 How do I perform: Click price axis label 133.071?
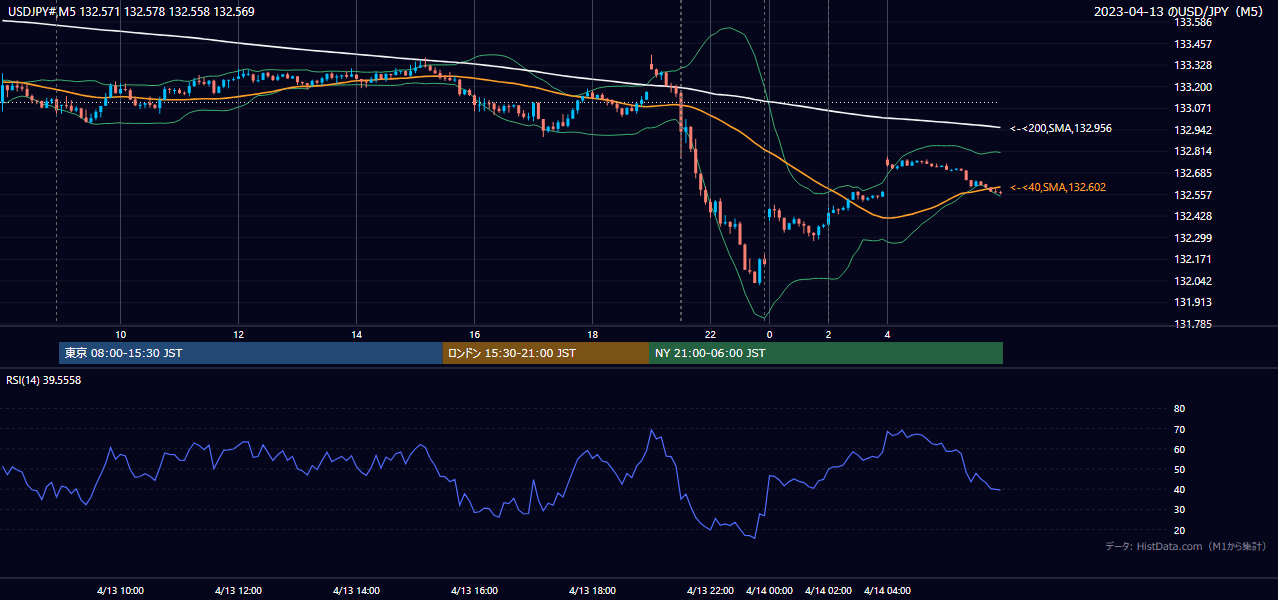coord(1193,108)
